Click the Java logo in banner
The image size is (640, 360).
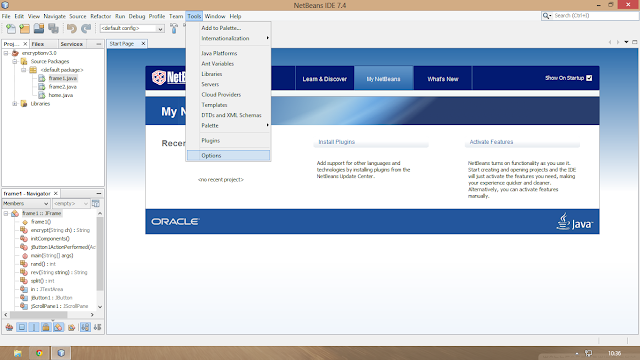pos(574,222)
